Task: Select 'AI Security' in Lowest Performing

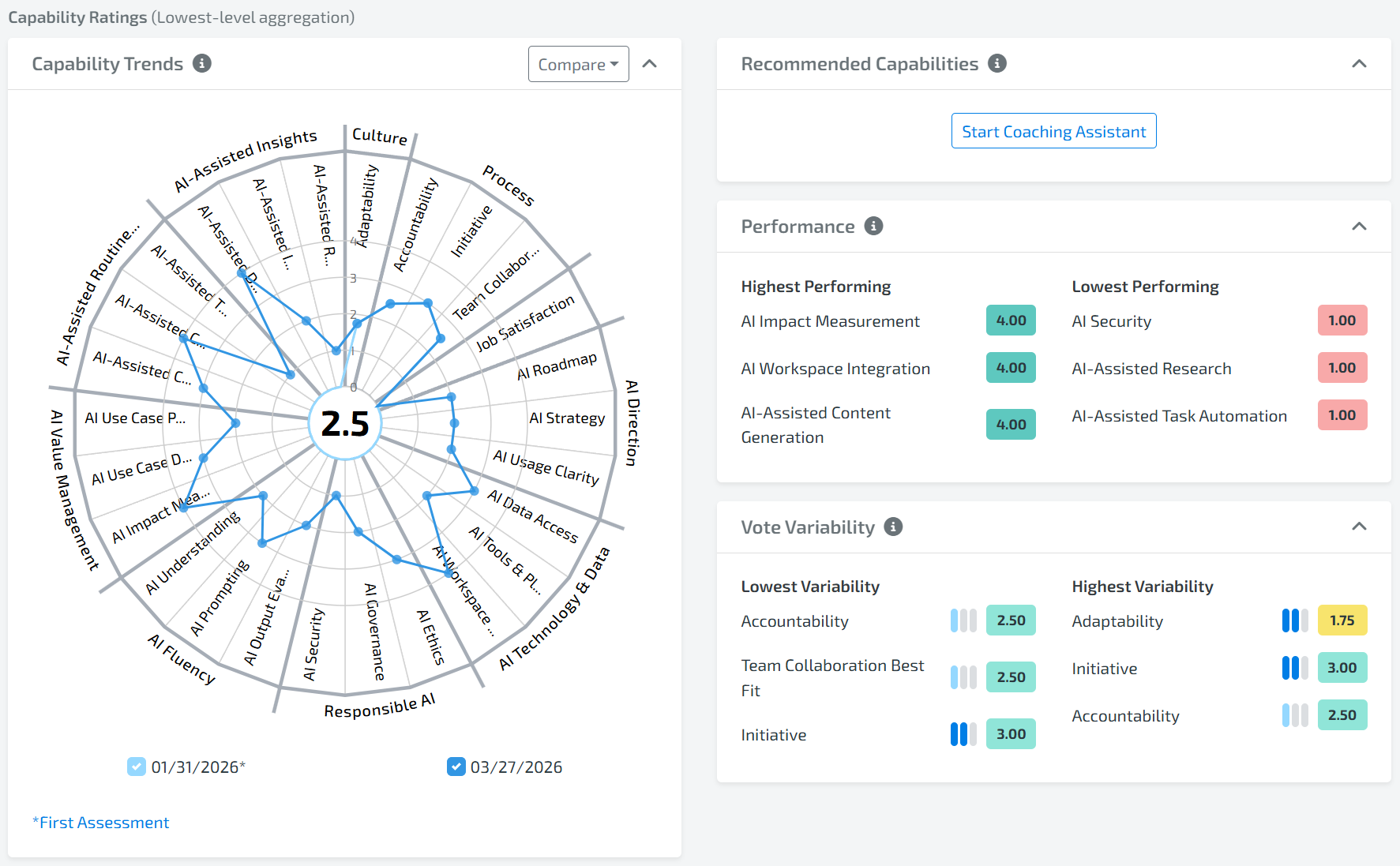Action: [x=1111, y=321]
